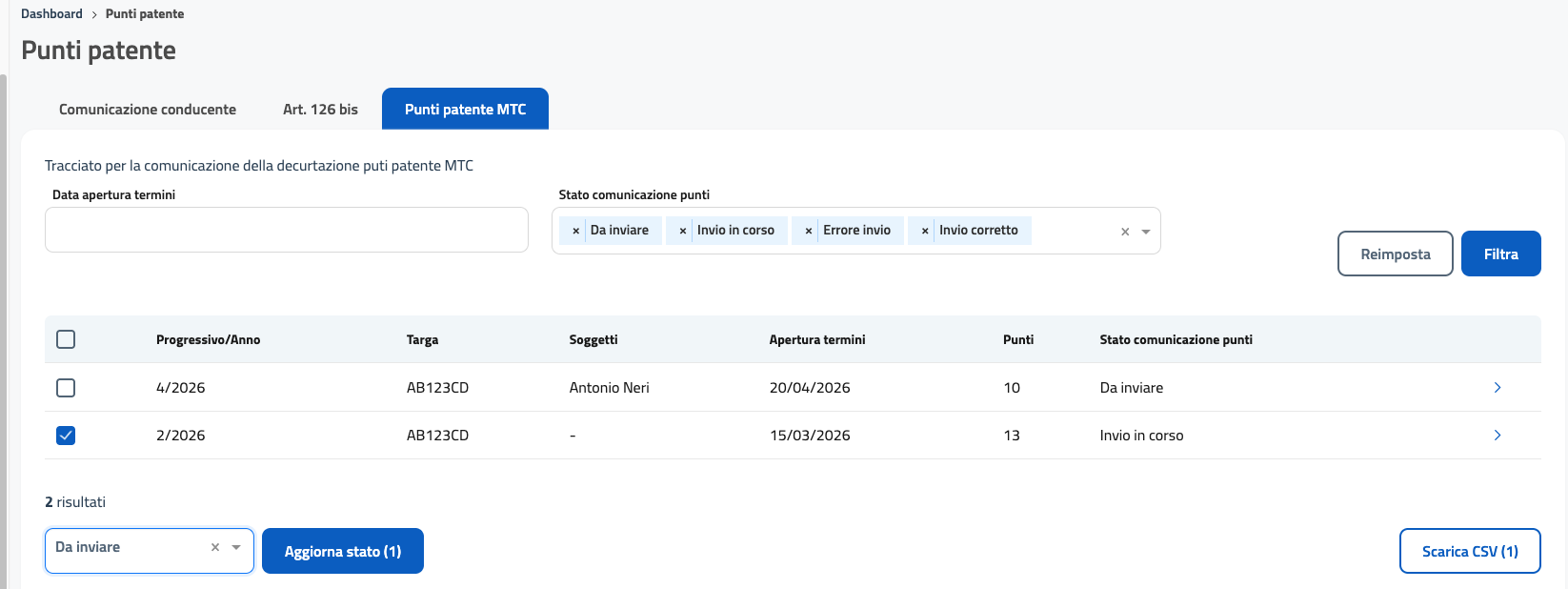The height and width of the screenshot is (589, 1568).
Task: Remove the 'Invio corretto' filter tag
Action: click(x=924, y=231)
